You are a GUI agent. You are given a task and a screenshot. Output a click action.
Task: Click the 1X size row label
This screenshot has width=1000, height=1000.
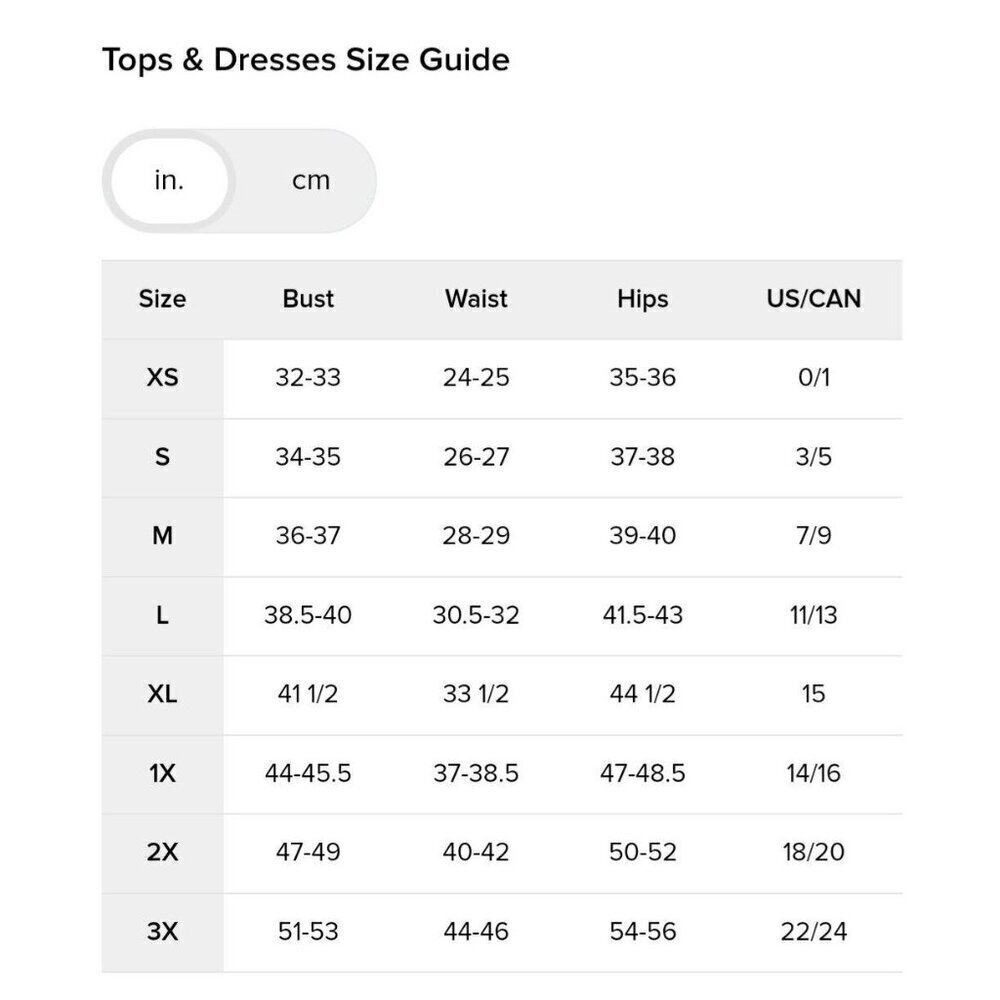click(x=162, y=774)
